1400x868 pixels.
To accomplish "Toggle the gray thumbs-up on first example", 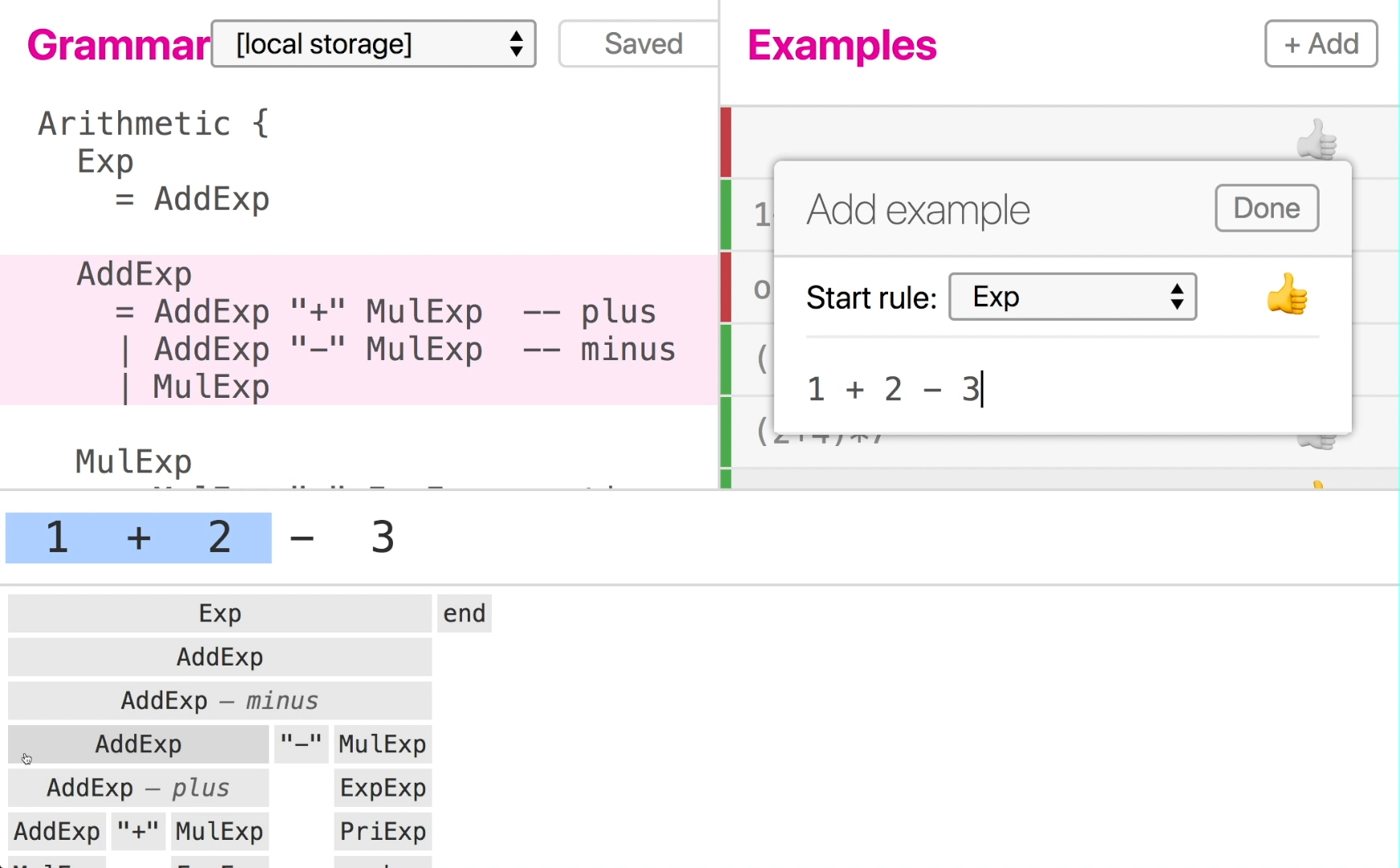I will tap(1316, 140).
